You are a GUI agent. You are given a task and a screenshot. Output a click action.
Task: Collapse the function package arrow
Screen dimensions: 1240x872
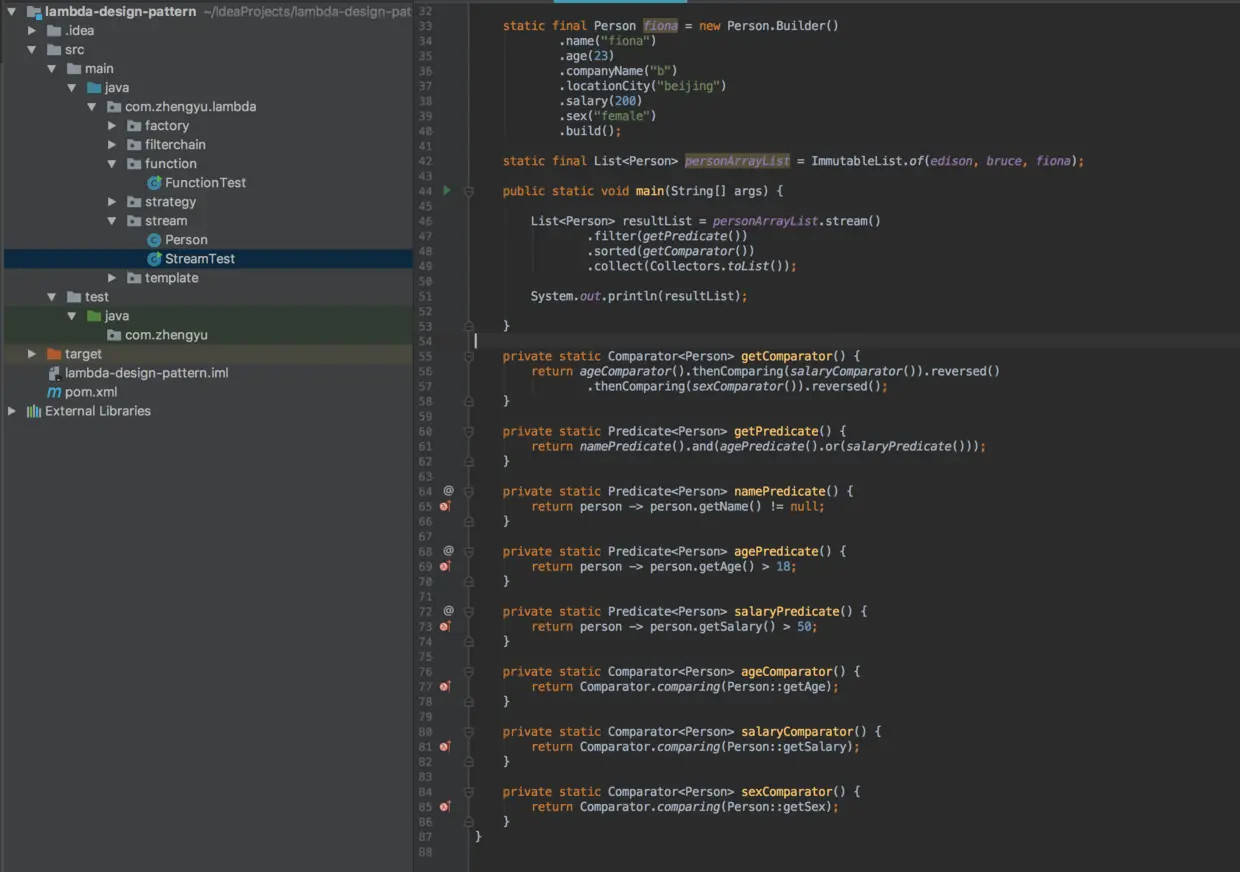(x=112, y=164)
